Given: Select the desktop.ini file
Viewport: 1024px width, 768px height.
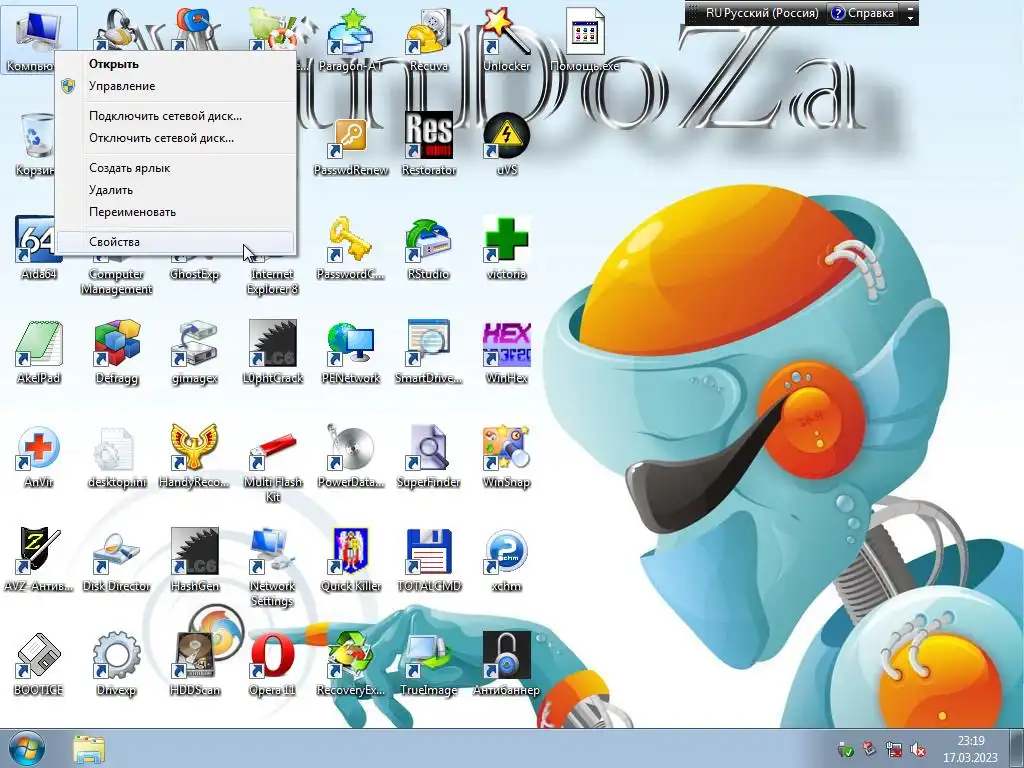Looking at the screenshot, I should (116, 457).
